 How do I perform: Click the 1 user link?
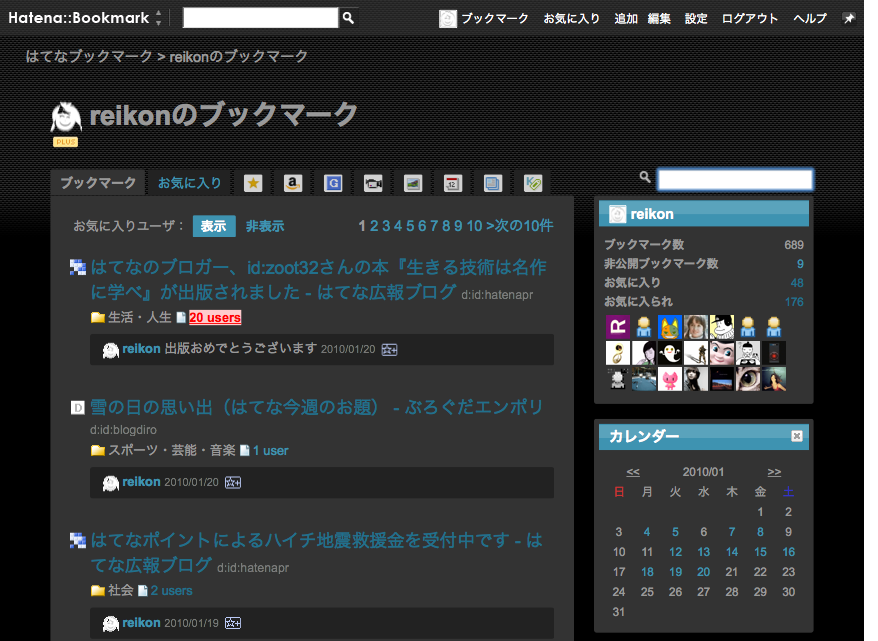270,451
